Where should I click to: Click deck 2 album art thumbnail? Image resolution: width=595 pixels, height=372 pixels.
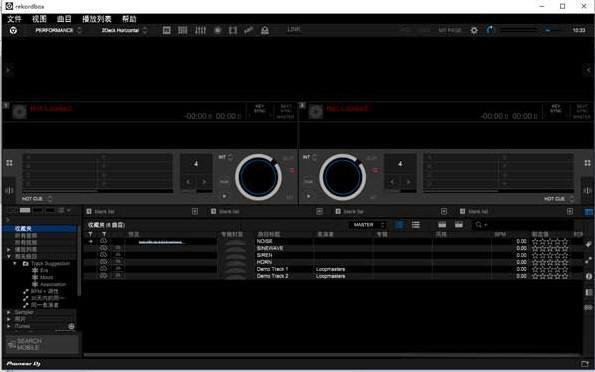tap(315, 112)
